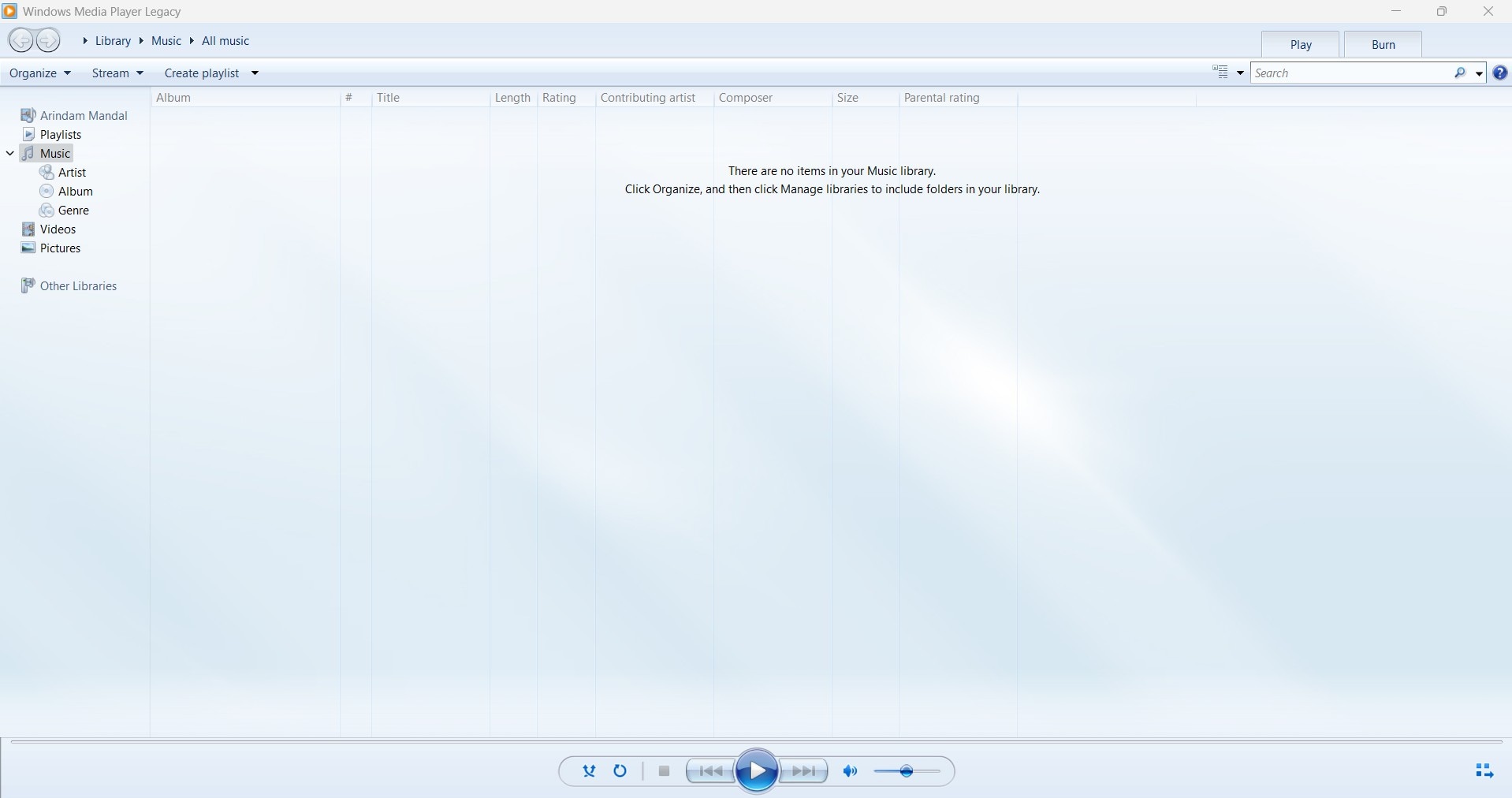The image size is (1512, 798).
Task: Click the View options icon
Action: 1220,73
